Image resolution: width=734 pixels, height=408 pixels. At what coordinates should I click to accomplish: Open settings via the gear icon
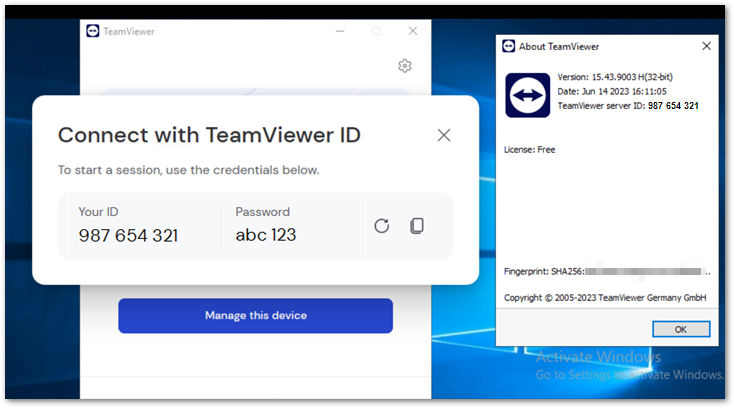click(405, 66)
